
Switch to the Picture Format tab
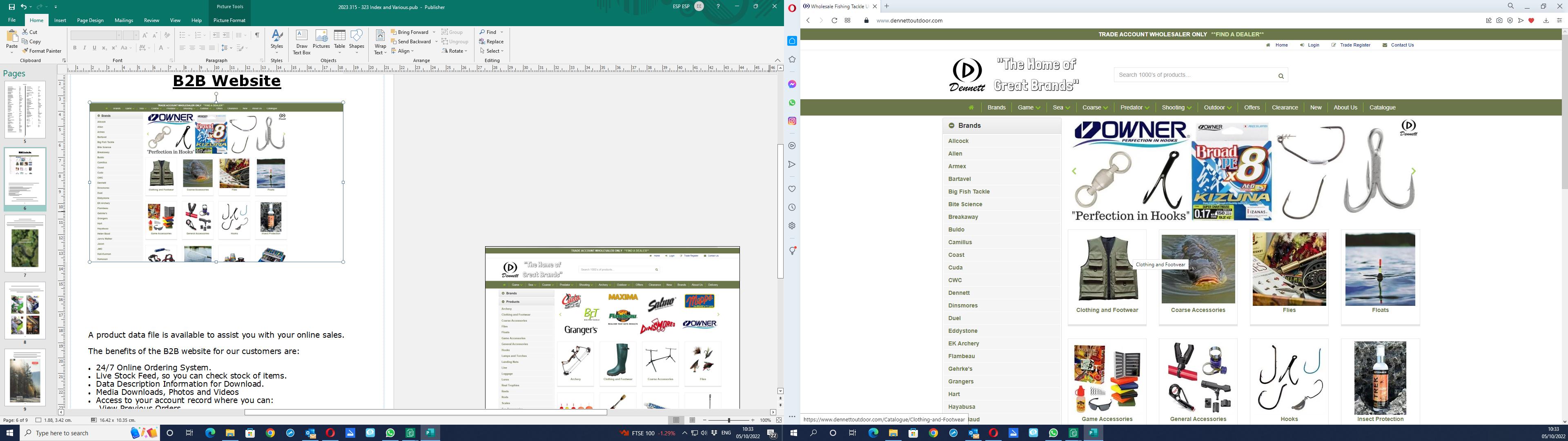[x=229, y=20]
